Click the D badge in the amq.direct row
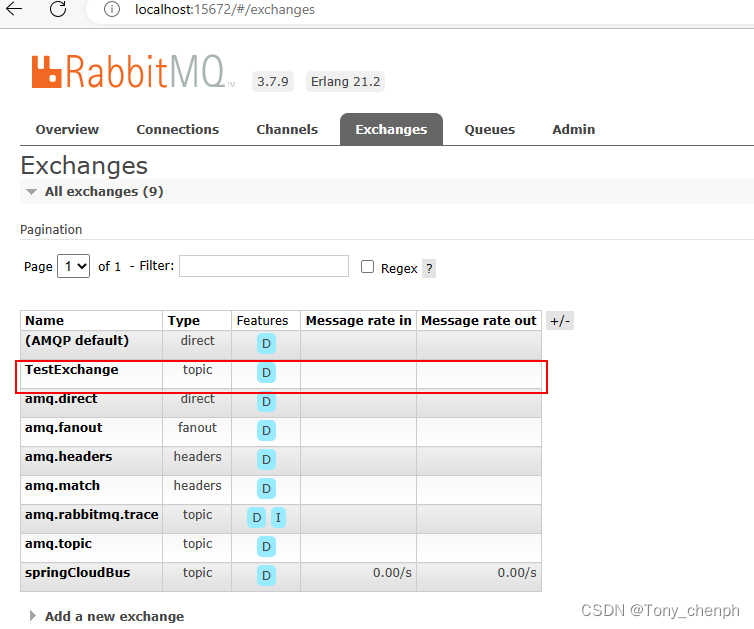Viewport: 754px width, 629px height. click(x=266, y=402)
